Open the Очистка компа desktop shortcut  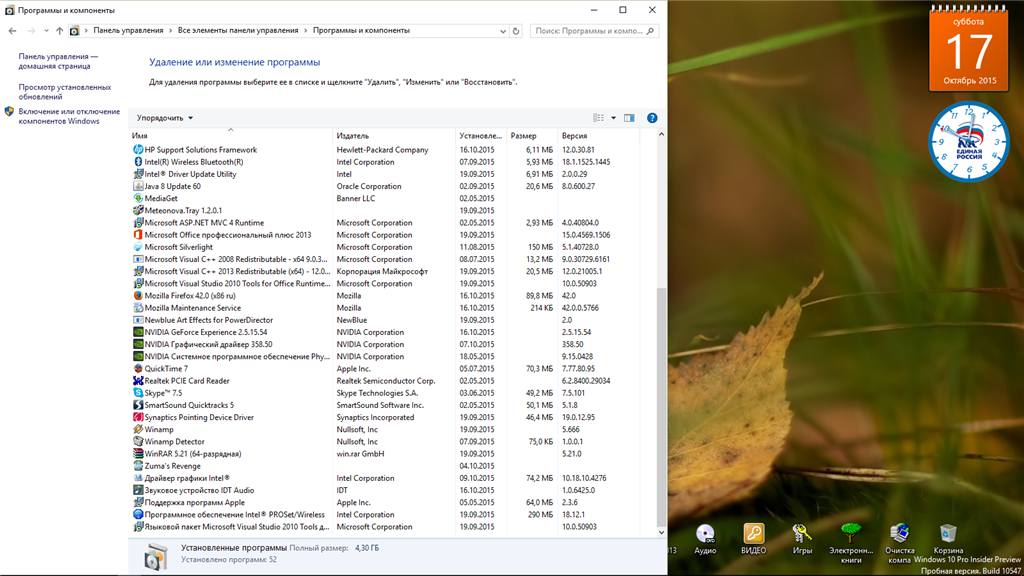(x=899, y=543)
